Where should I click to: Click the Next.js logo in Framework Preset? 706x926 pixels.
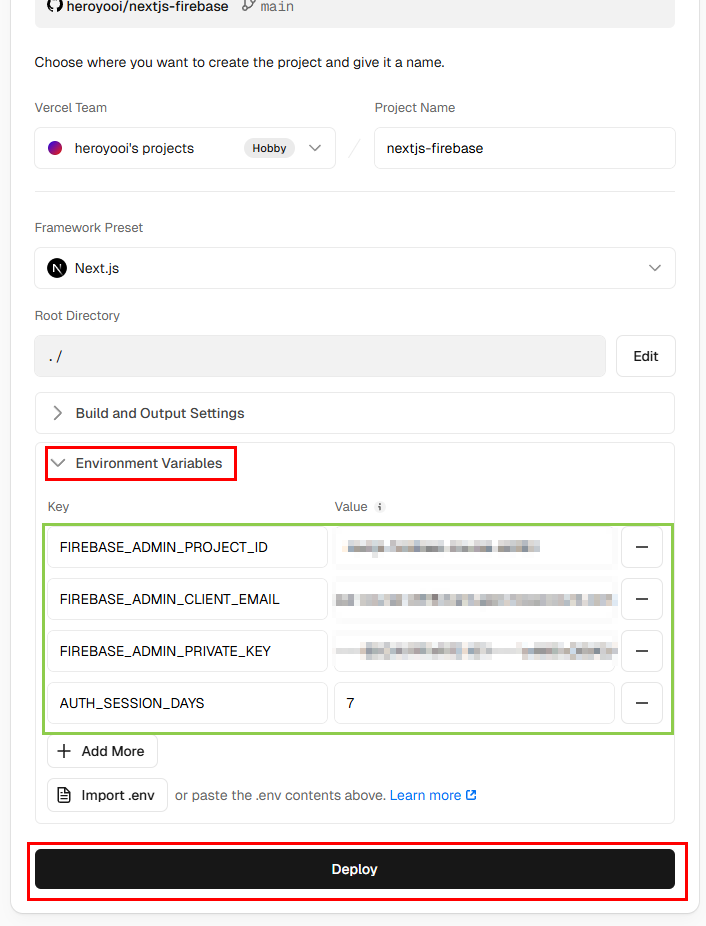[57, 268]
